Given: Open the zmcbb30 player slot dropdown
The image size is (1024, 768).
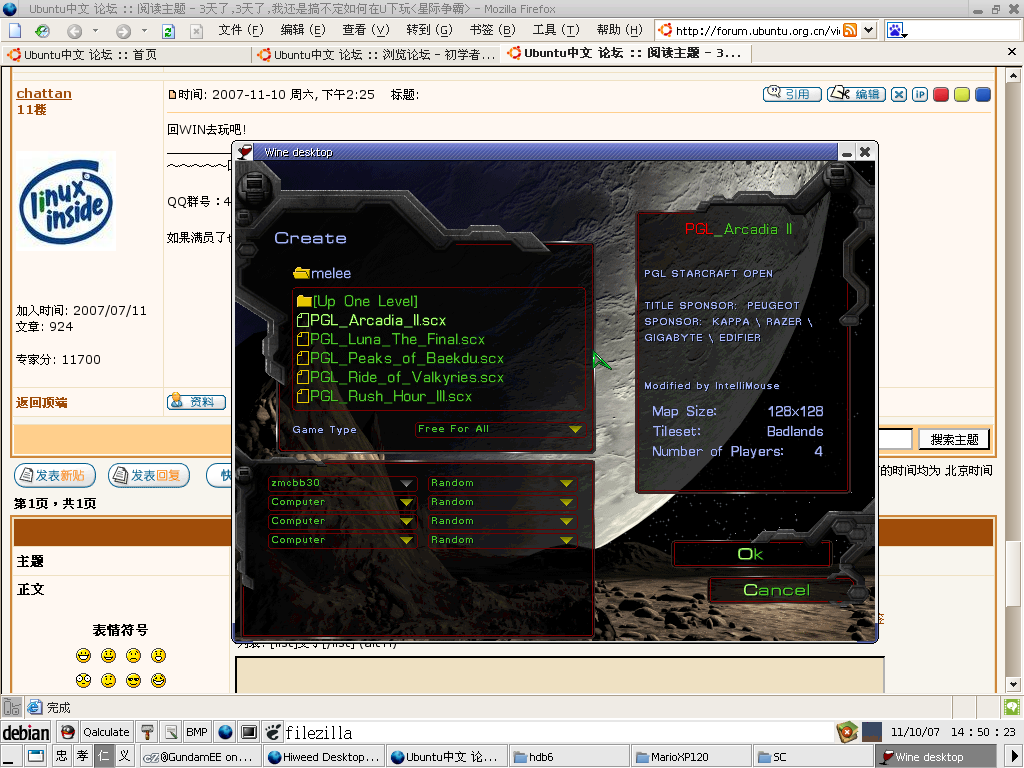Looking at the screenshot, I should click(342, 483).
